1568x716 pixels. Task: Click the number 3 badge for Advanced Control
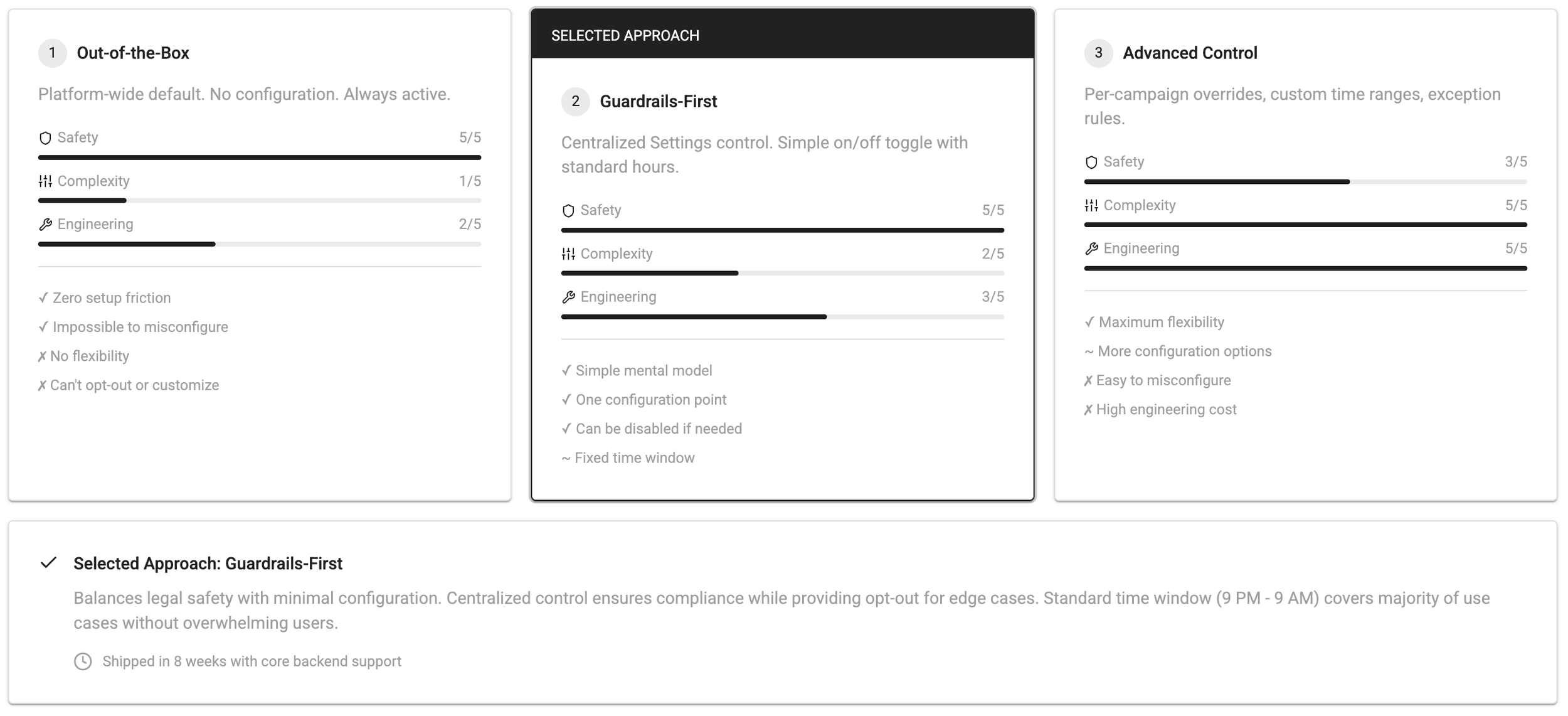point(1098,53)
